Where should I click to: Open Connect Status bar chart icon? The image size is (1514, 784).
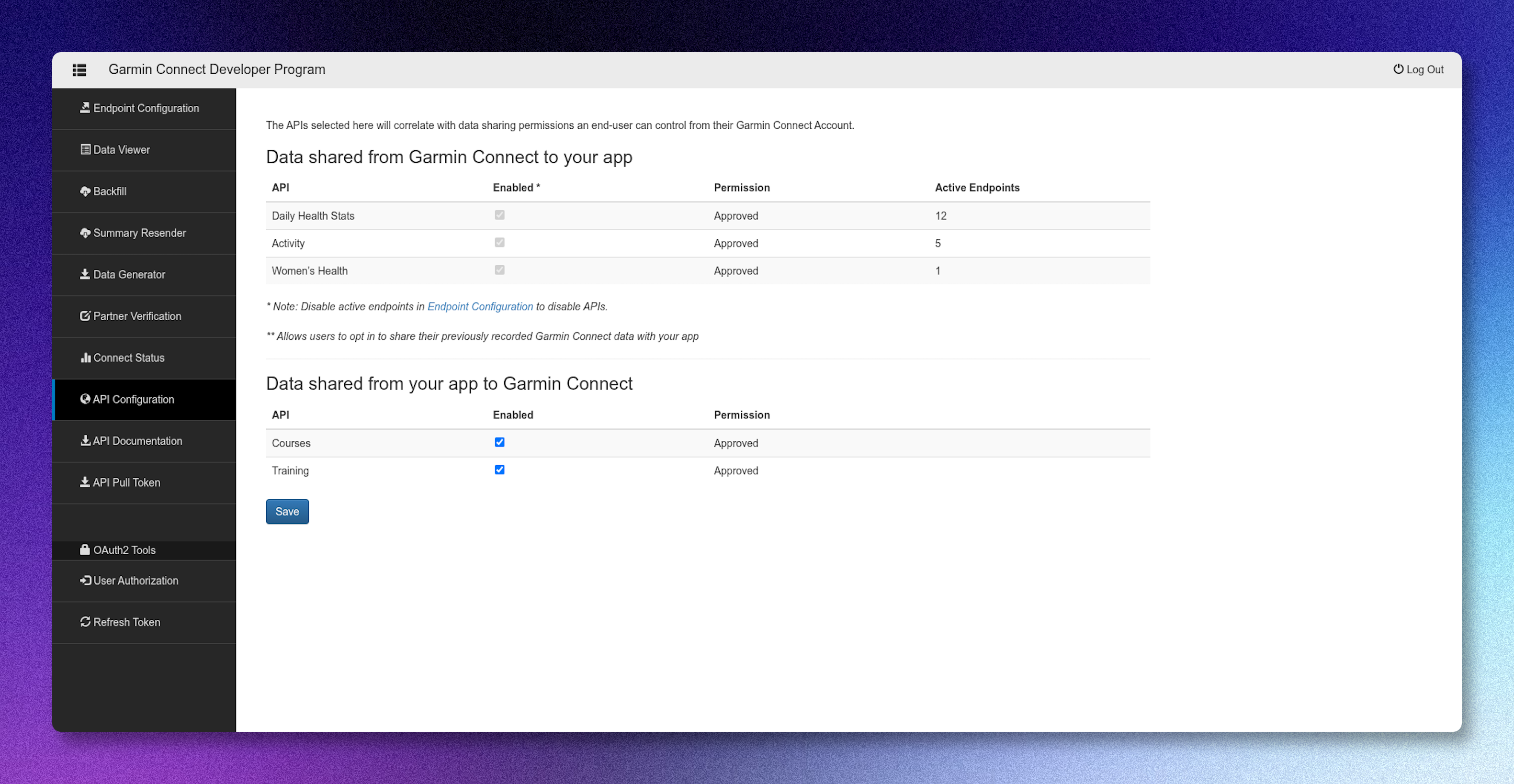pos(85,358)
